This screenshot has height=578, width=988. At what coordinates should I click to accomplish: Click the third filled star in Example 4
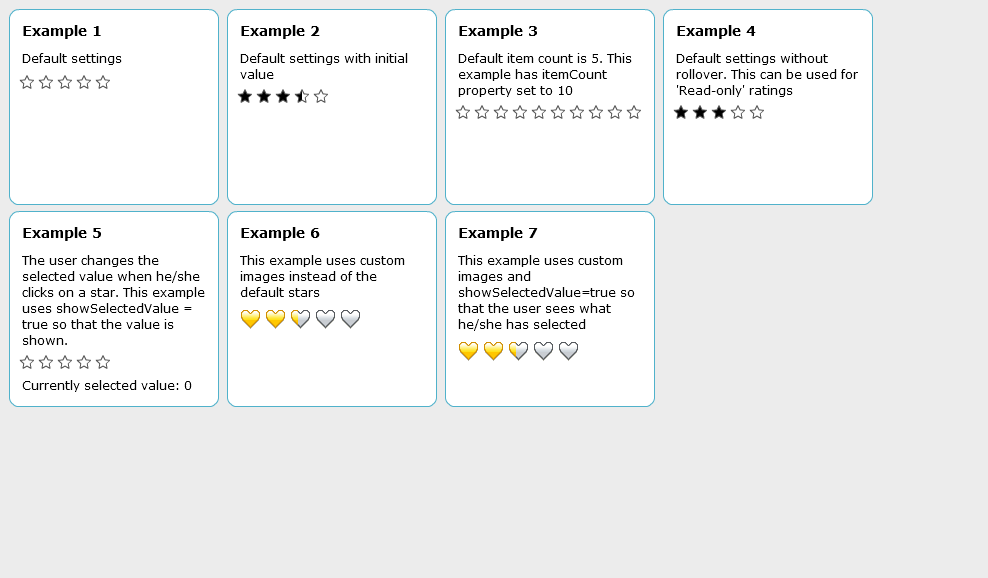click(719, 113)
